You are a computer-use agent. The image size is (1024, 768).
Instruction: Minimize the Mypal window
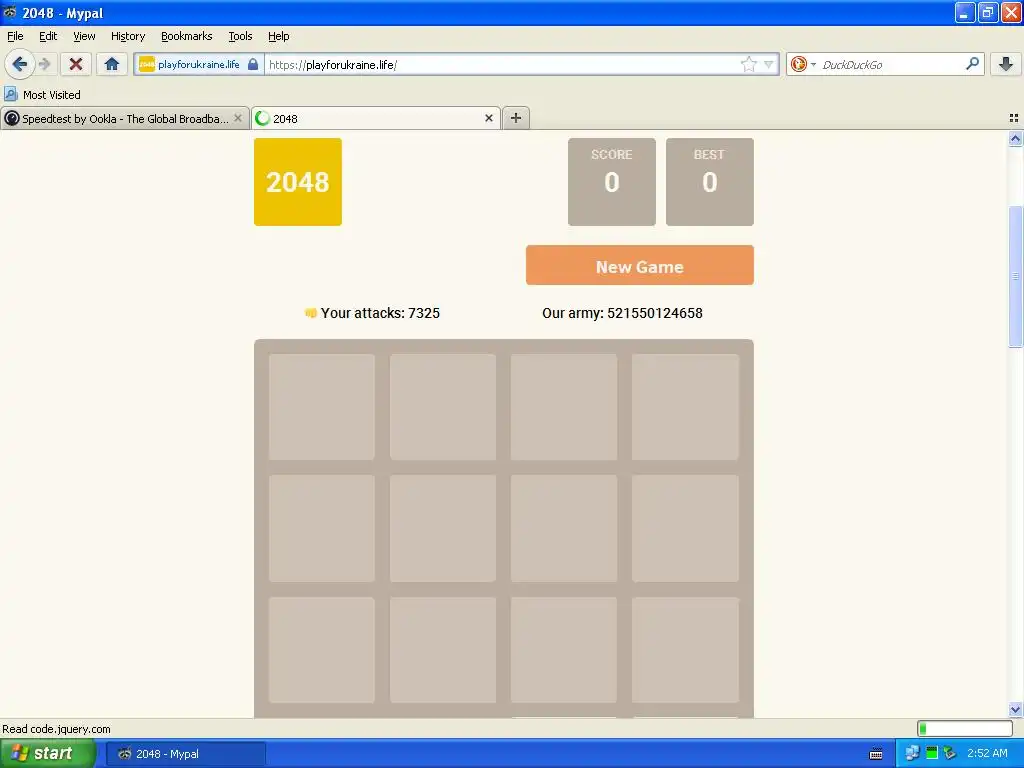click(965, 12)
